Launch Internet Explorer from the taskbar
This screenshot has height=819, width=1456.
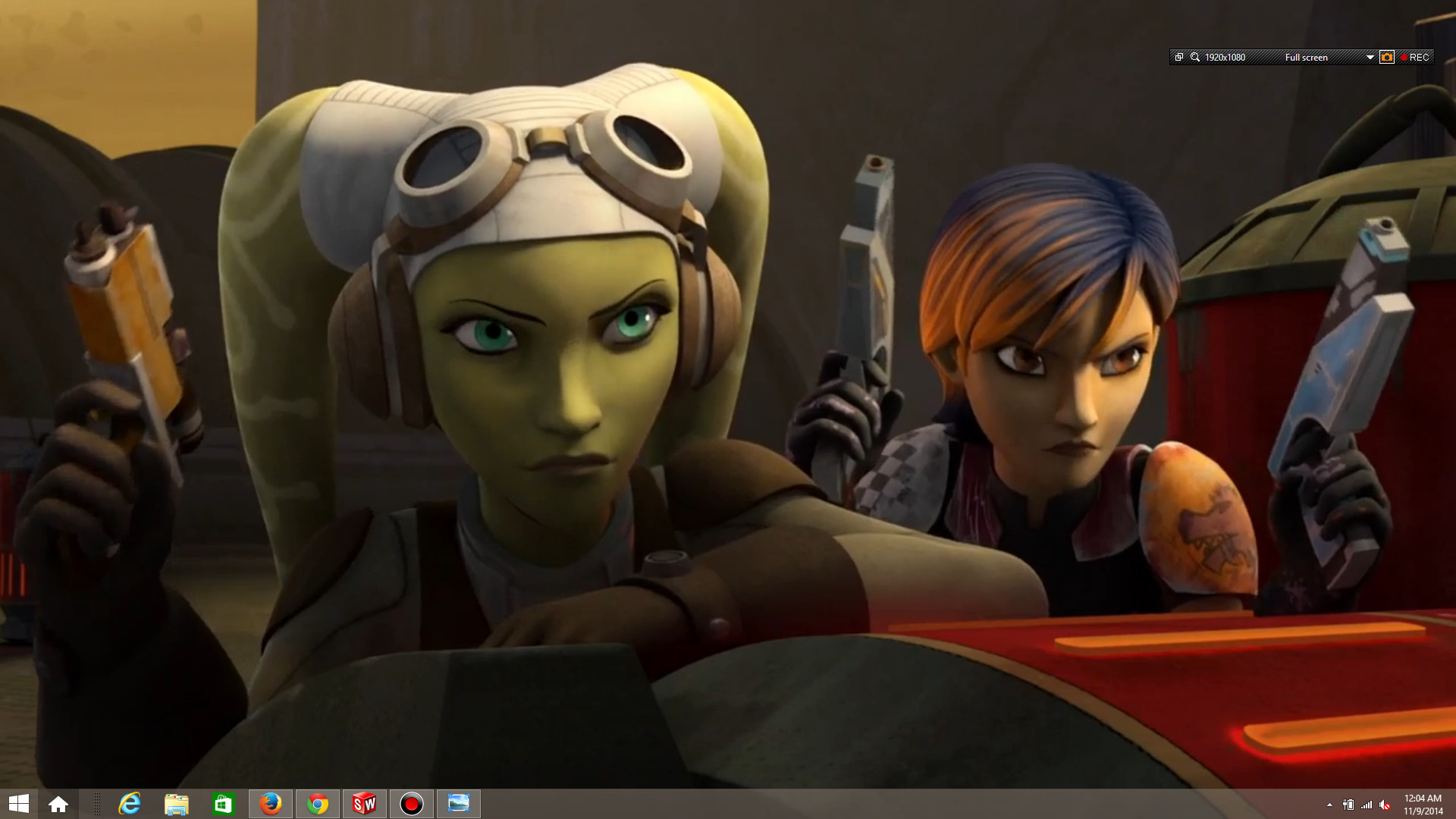click(x=130, y=804)
